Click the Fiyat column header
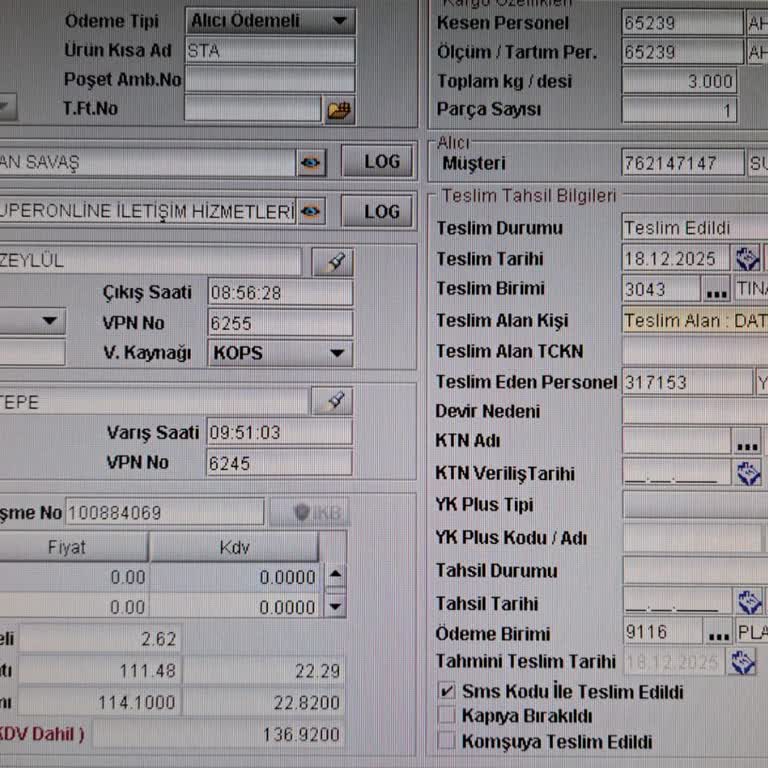 (x=72, y=547)
